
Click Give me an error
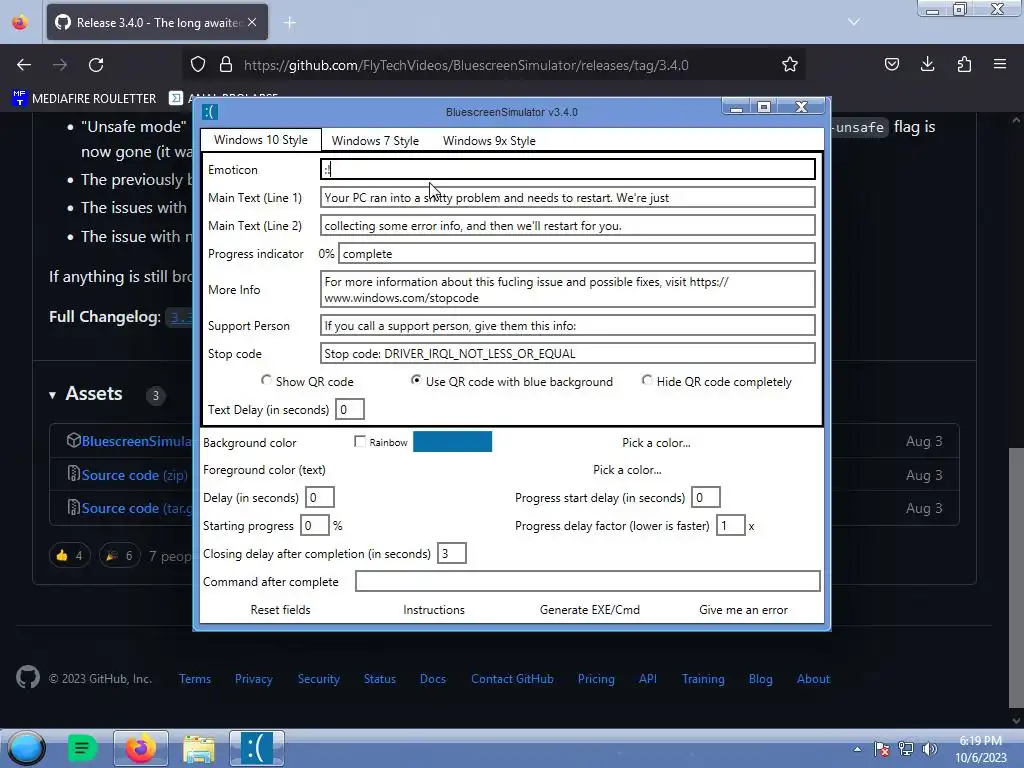(743, 609)
